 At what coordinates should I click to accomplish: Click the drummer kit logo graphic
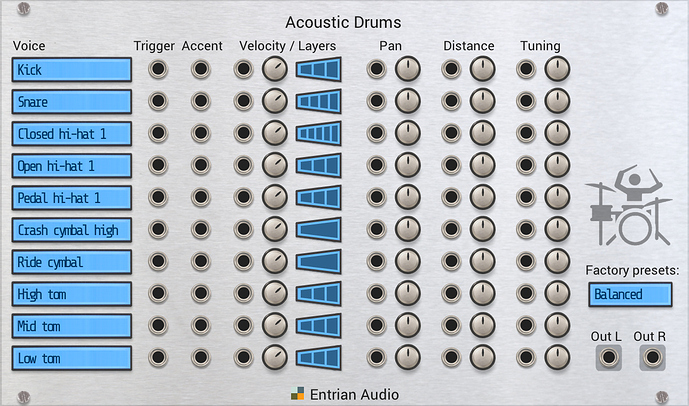pyautogui.click(x=628, y=206)
